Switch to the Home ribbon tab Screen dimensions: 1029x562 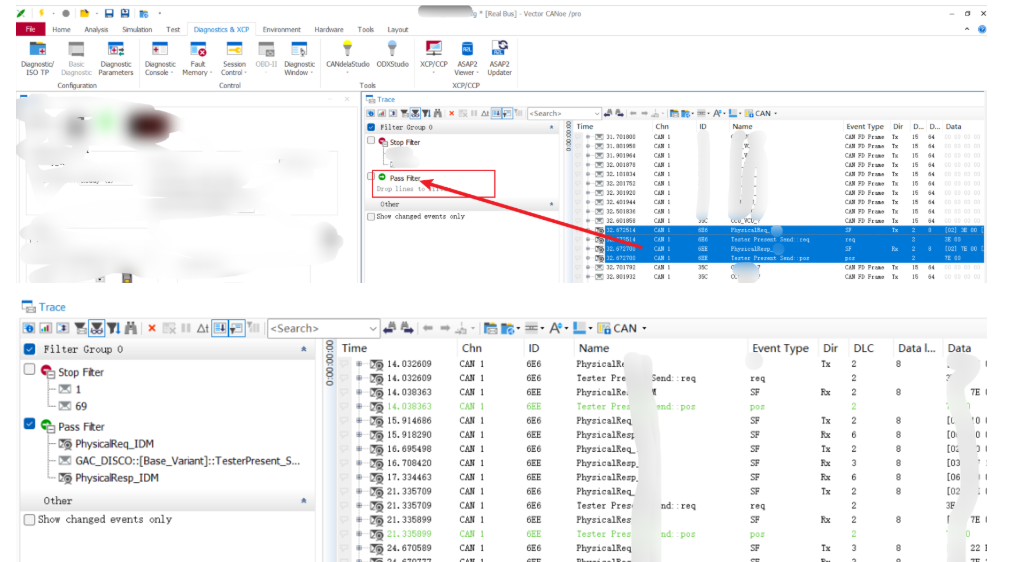click(x=61, y=30)
